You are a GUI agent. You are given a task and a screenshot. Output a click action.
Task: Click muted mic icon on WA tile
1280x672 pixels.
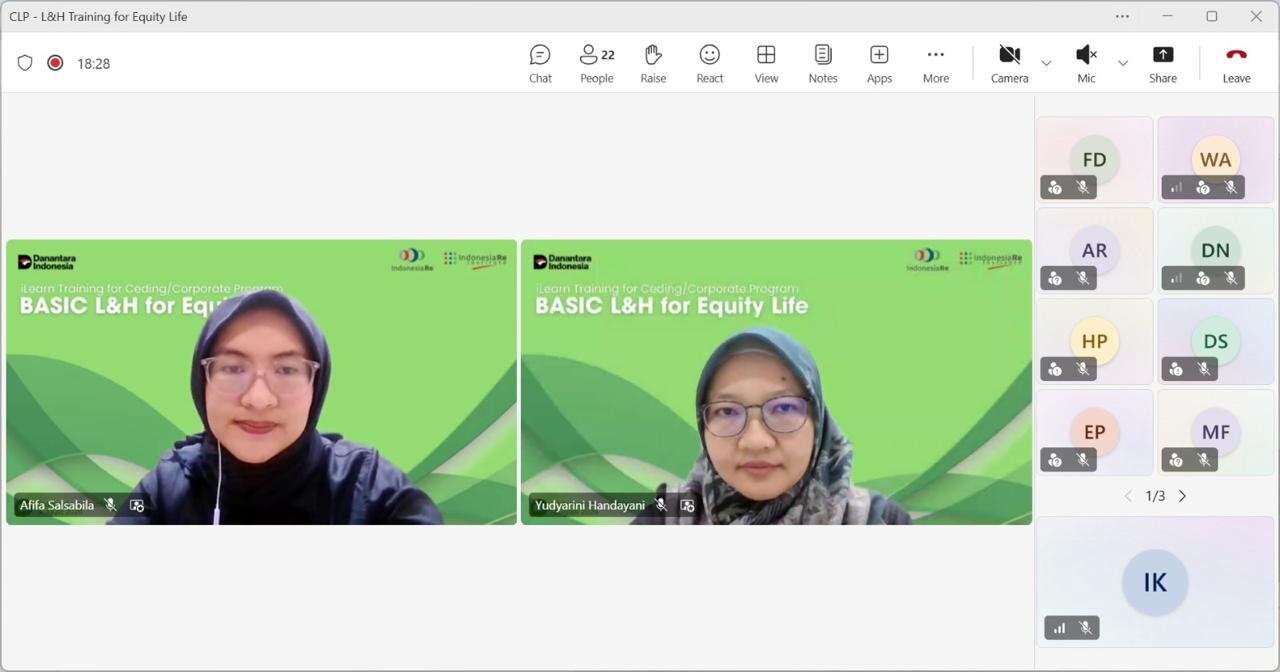[x=1231, y=187]
